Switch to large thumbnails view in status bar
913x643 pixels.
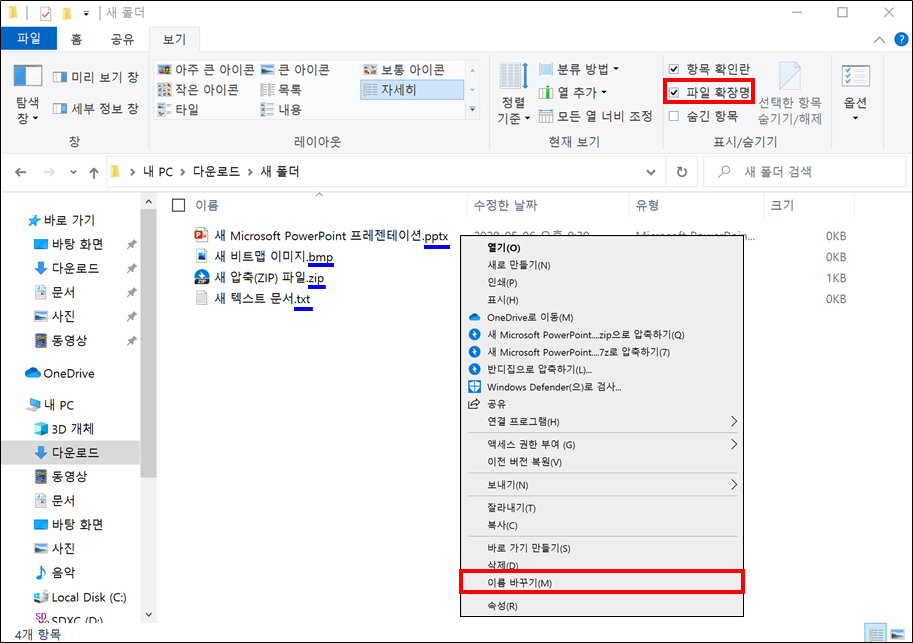[x=897, y=634]
